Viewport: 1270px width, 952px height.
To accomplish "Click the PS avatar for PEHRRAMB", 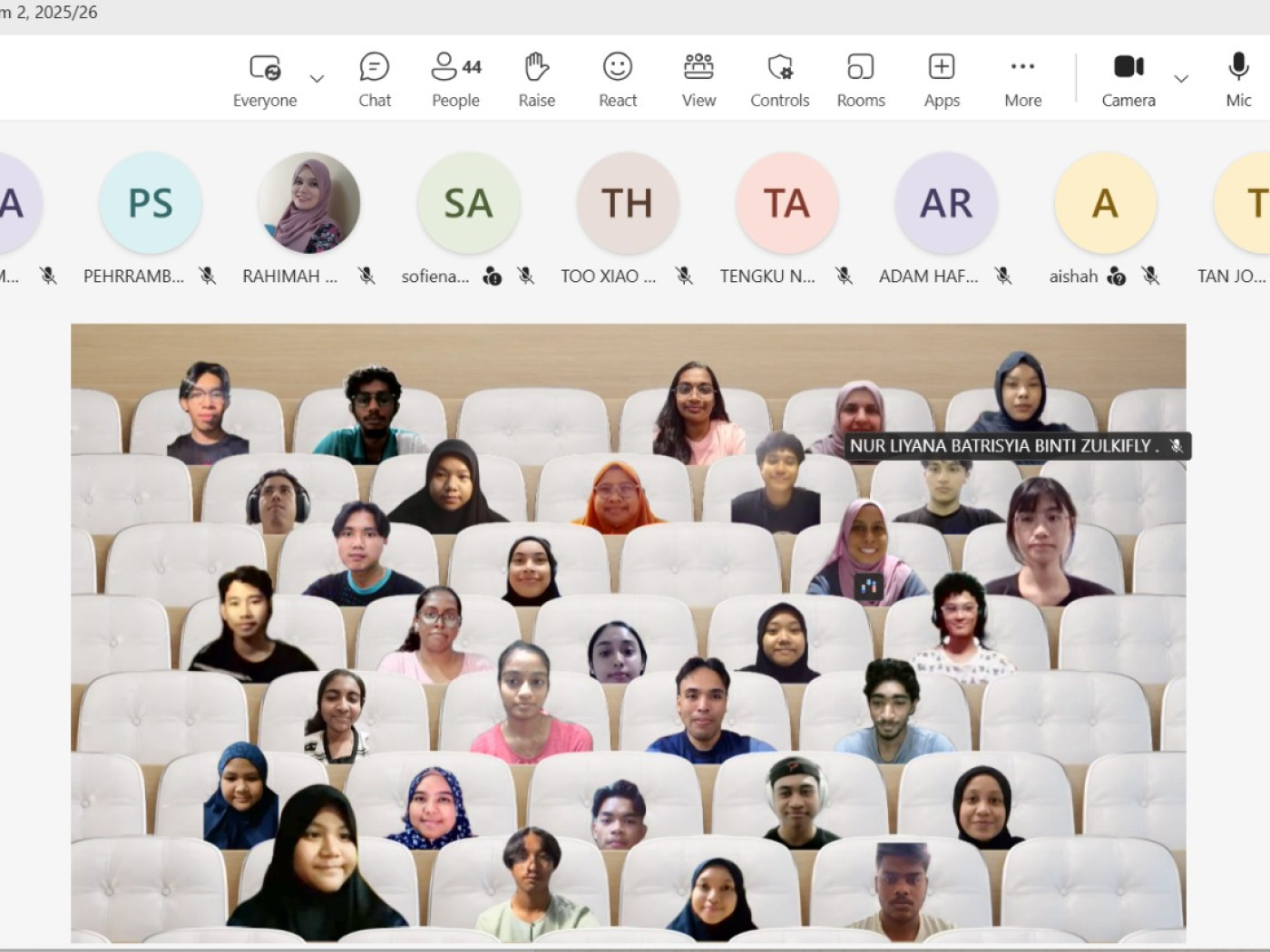I will click(x=151, y=203).
